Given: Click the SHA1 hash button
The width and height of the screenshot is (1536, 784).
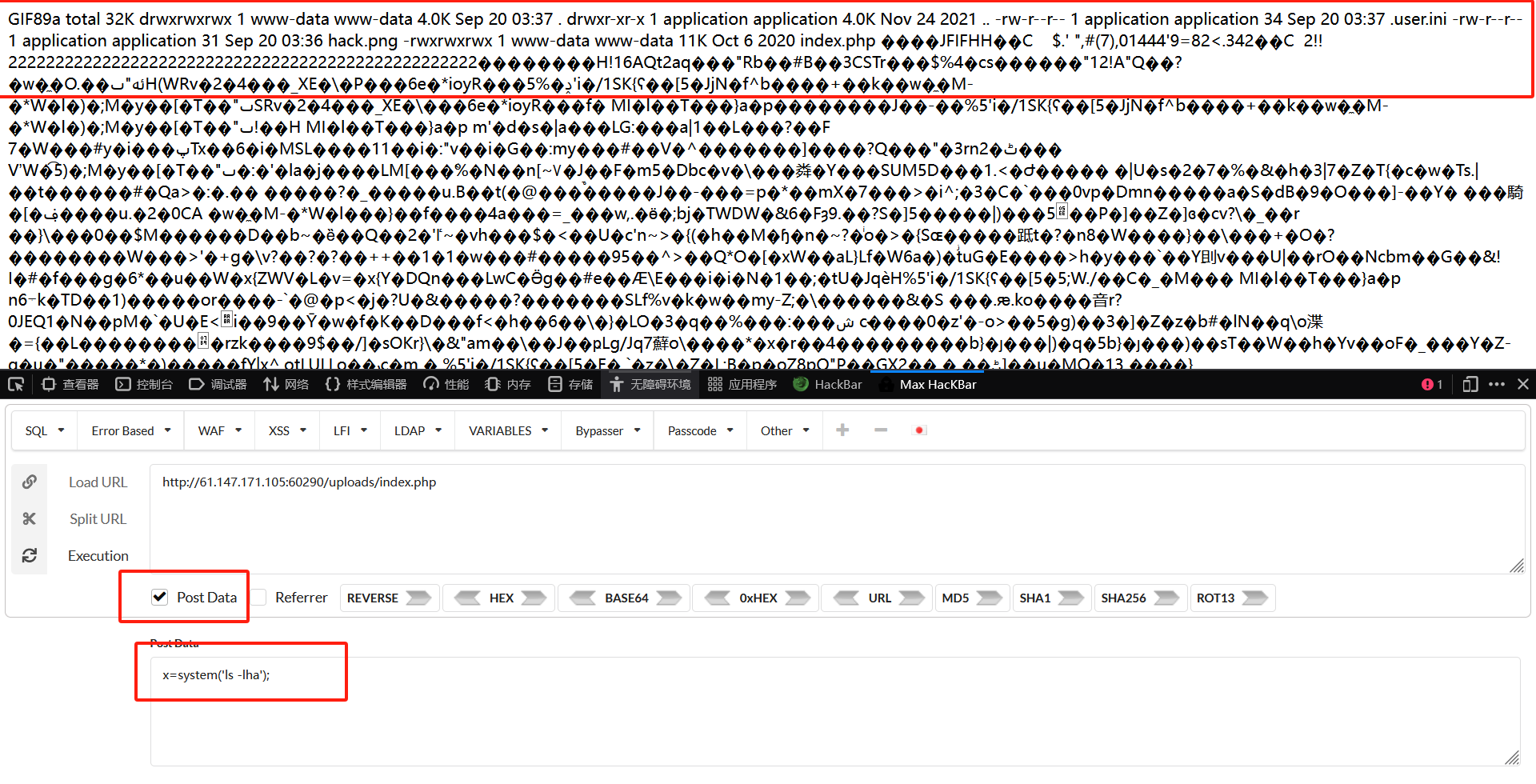Looking at the screenshot, I should (1050, 598).
